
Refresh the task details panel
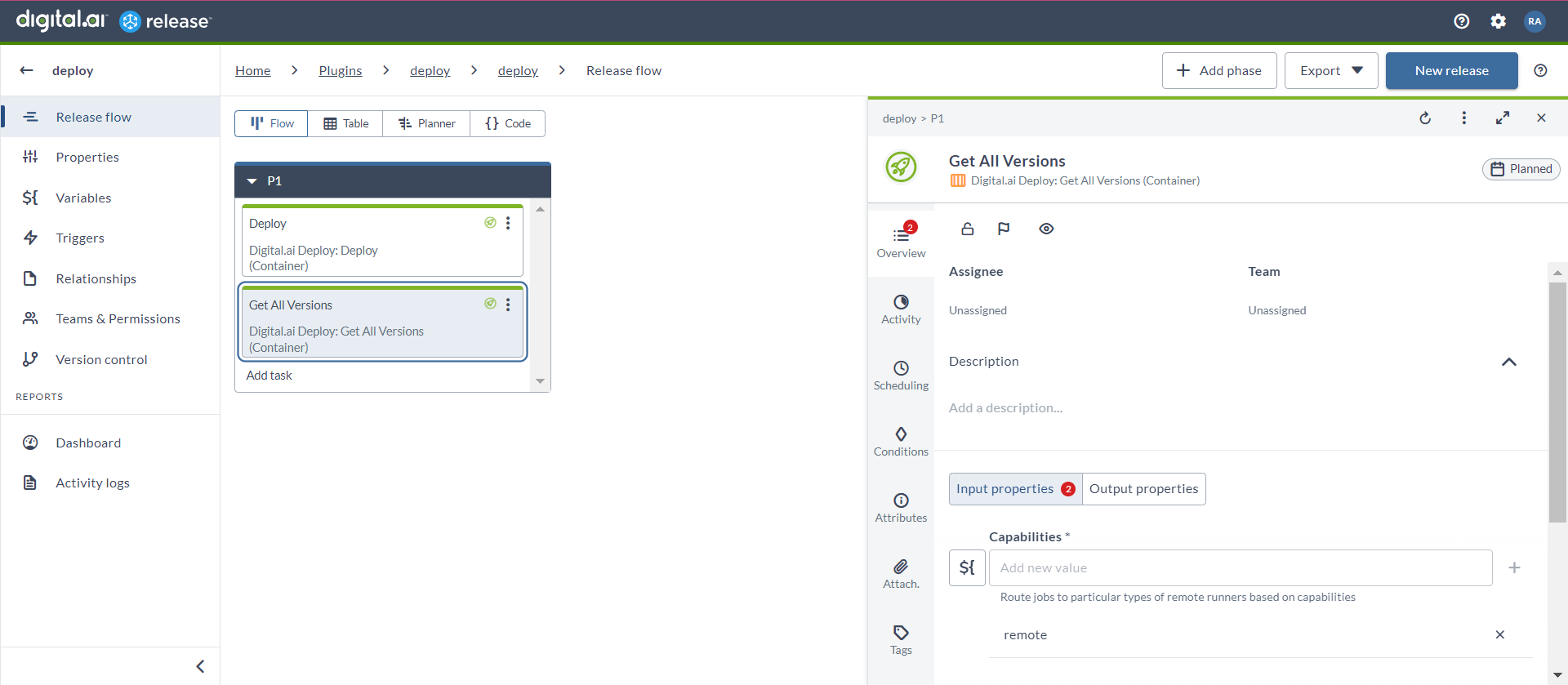1425,118
